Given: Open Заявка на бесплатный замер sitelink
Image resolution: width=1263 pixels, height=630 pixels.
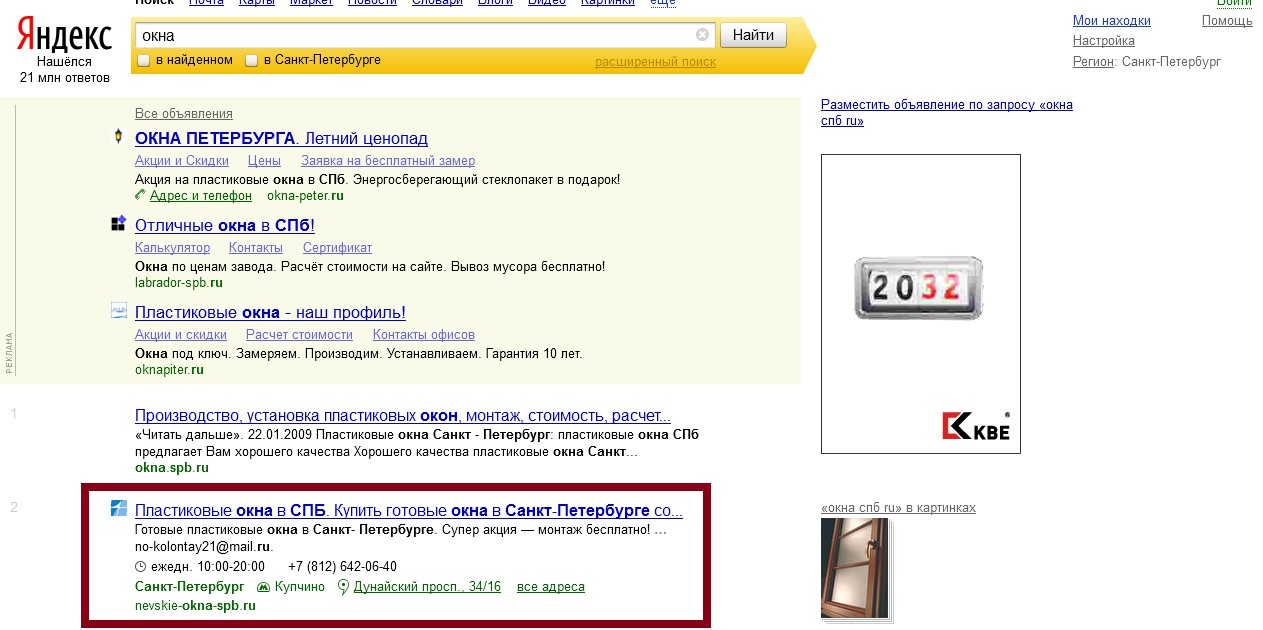Looking at the screenshot, I should [388, 161].
